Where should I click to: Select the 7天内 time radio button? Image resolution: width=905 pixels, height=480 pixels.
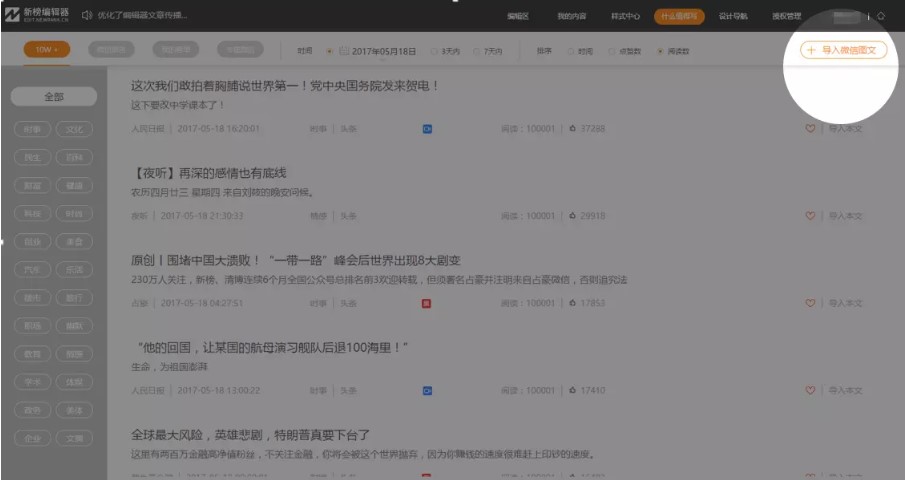click(x=477, y=50)
